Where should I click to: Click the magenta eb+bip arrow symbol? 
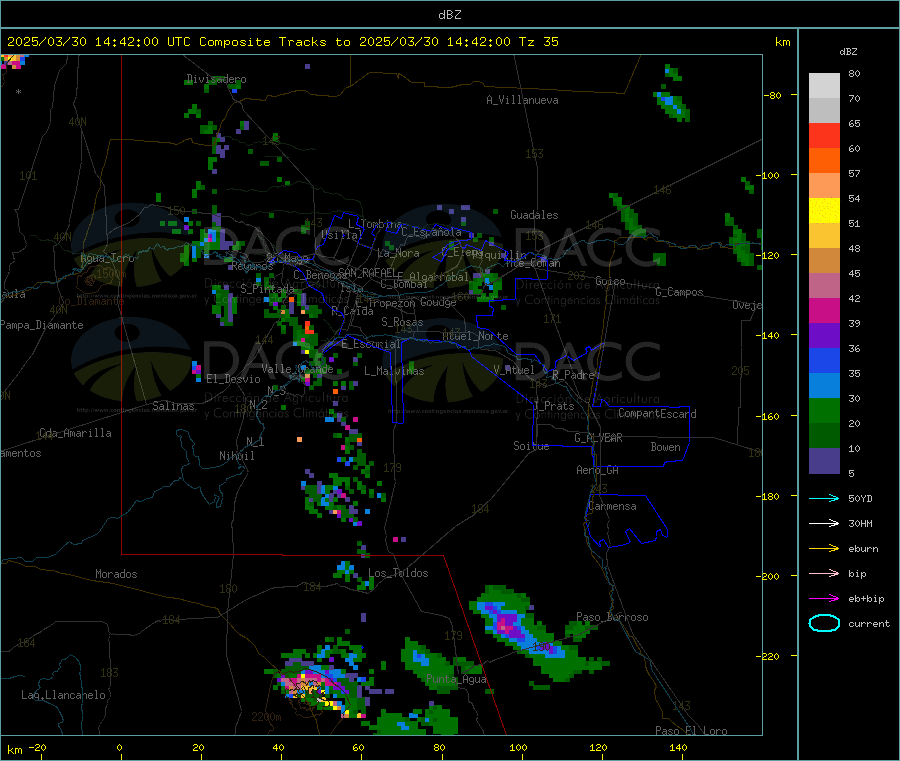coord(824,599)
